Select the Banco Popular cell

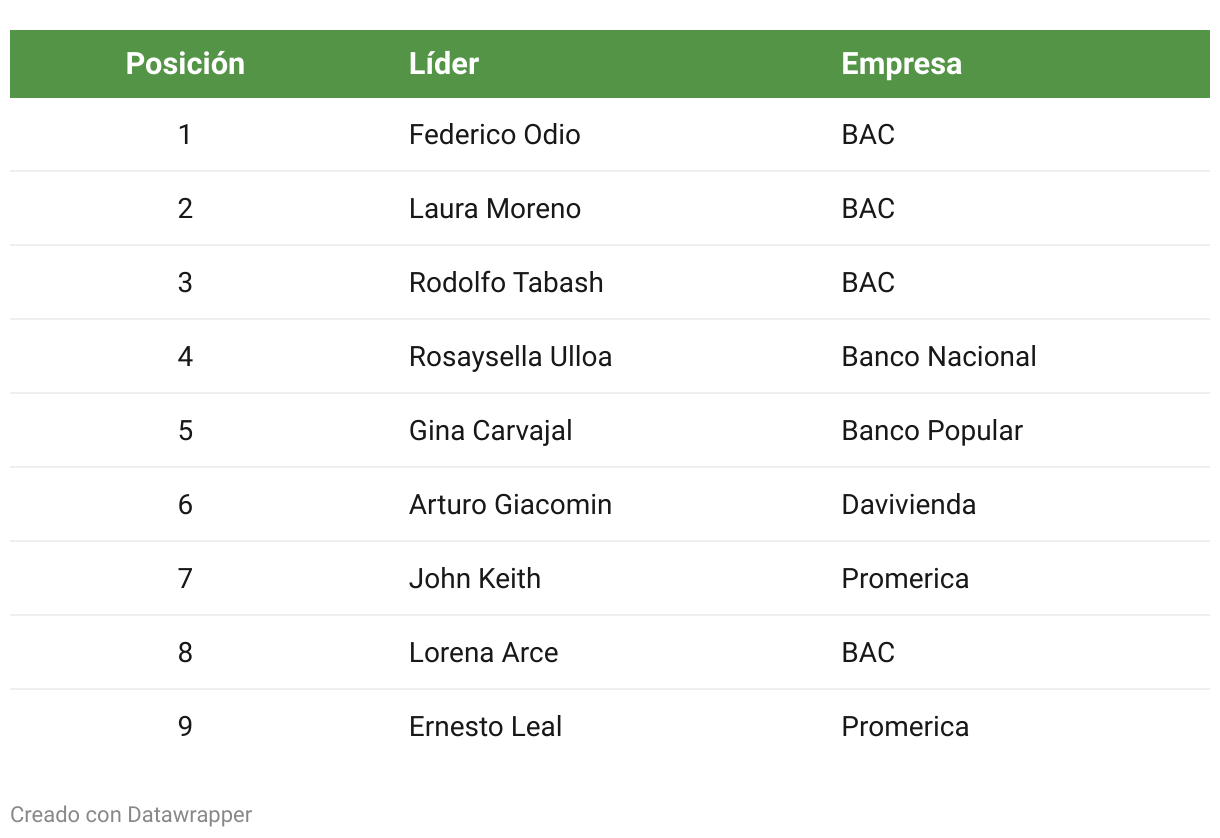click(x=931, y=431)
